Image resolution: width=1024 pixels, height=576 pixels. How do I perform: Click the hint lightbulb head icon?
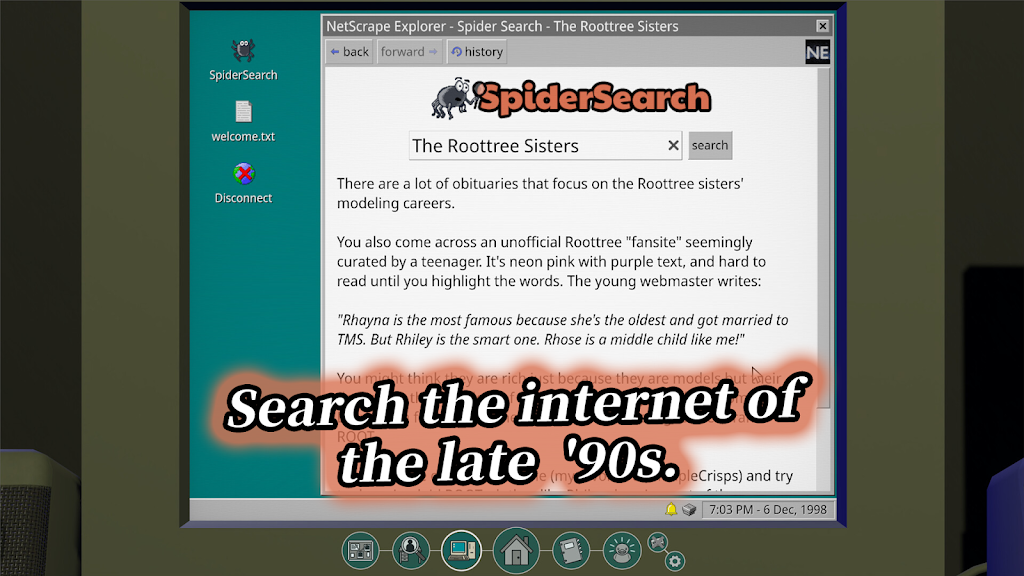[621, 551]
